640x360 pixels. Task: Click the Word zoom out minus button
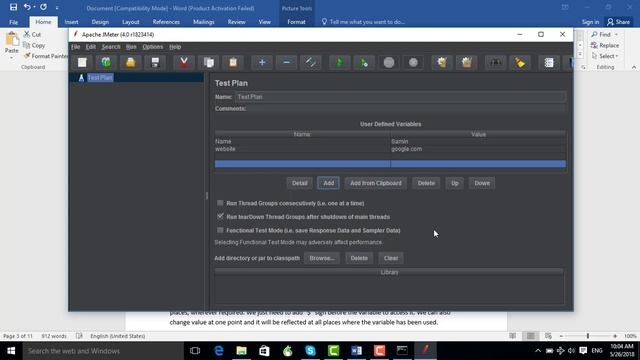[x=561, y=336]
